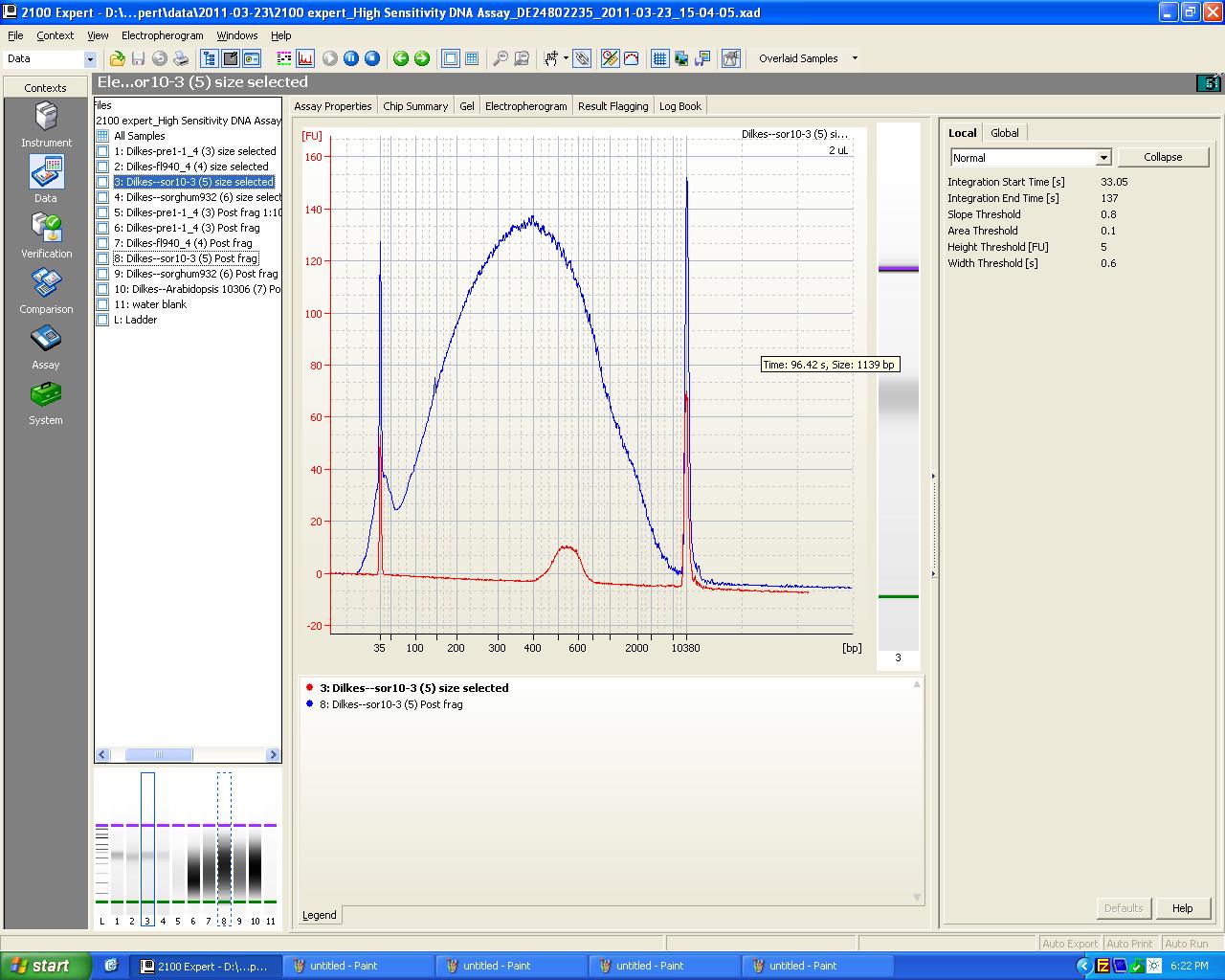The width and height of the screenshot is (1225, 980).
Task: Click the print icon in toolbar
Action: point(181,58)
